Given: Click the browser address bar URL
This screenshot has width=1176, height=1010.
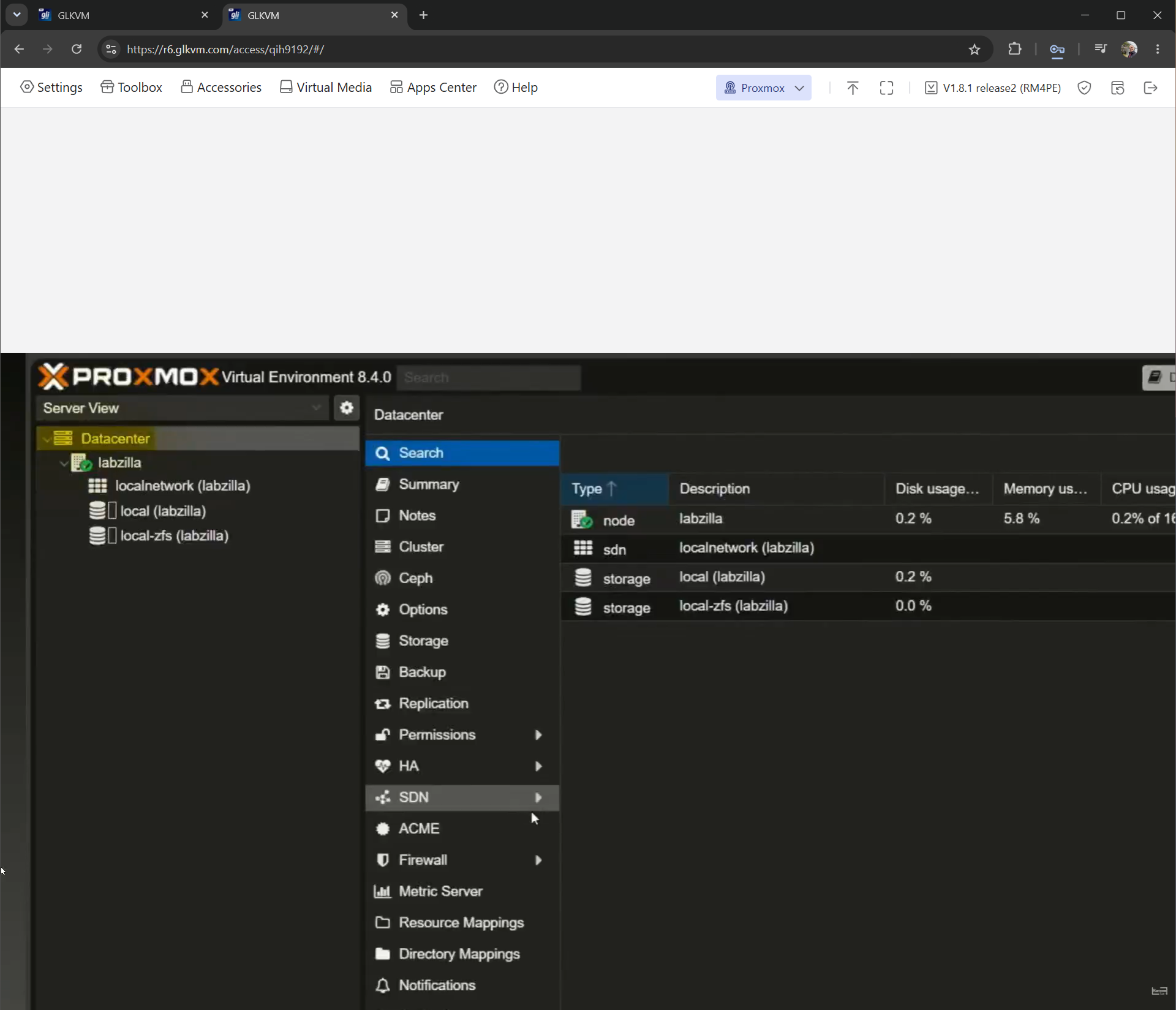Looking at the screenshot, I should pyautogui.click(x=225, y=49).
